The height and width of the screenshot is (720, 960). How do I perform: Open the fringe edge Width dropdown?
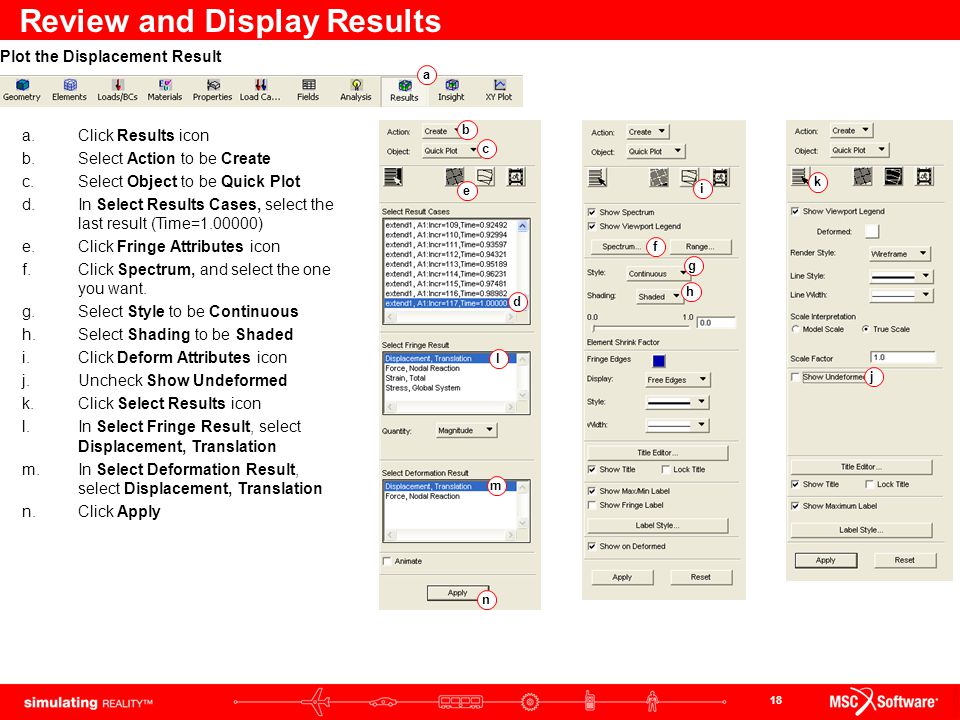click(x=678, y=425)
